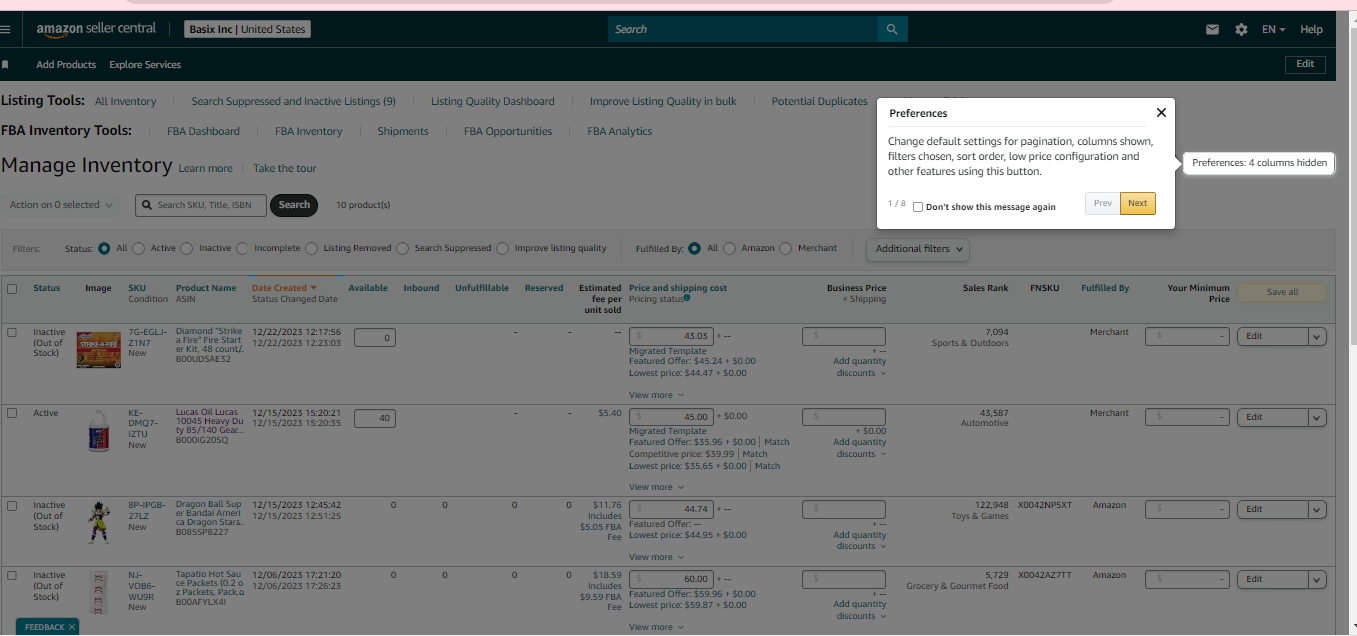
Task: Click Add Products link
Action: [x=66, y=64]
